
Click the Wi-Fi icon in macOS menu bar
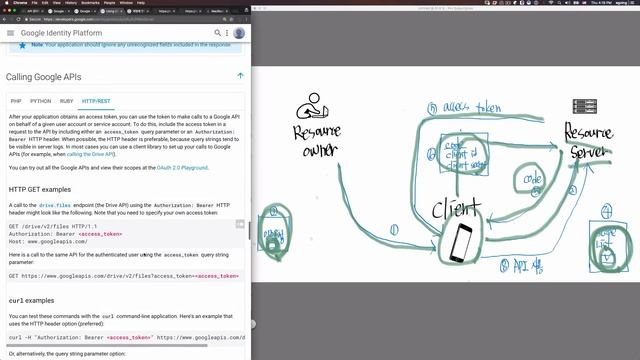click(550, 2)
